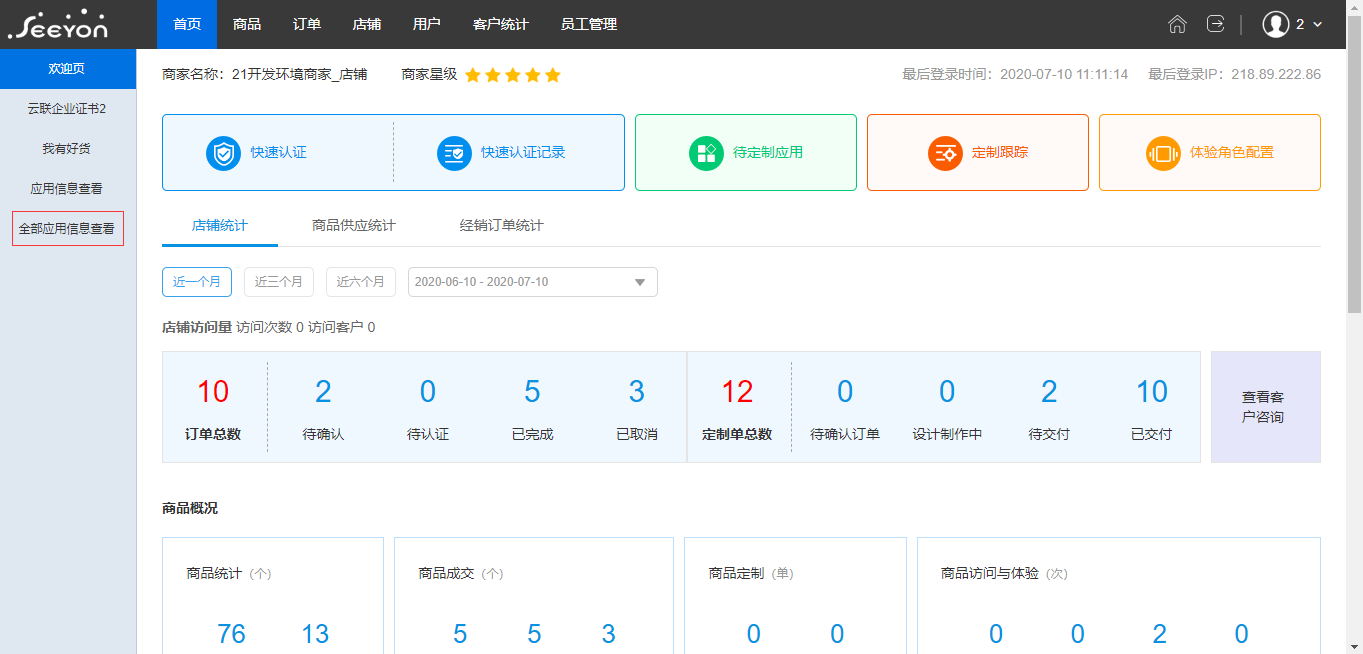Click the 已取消 count 3
This screenshot has width=1363, height=654.
(637, 392)
